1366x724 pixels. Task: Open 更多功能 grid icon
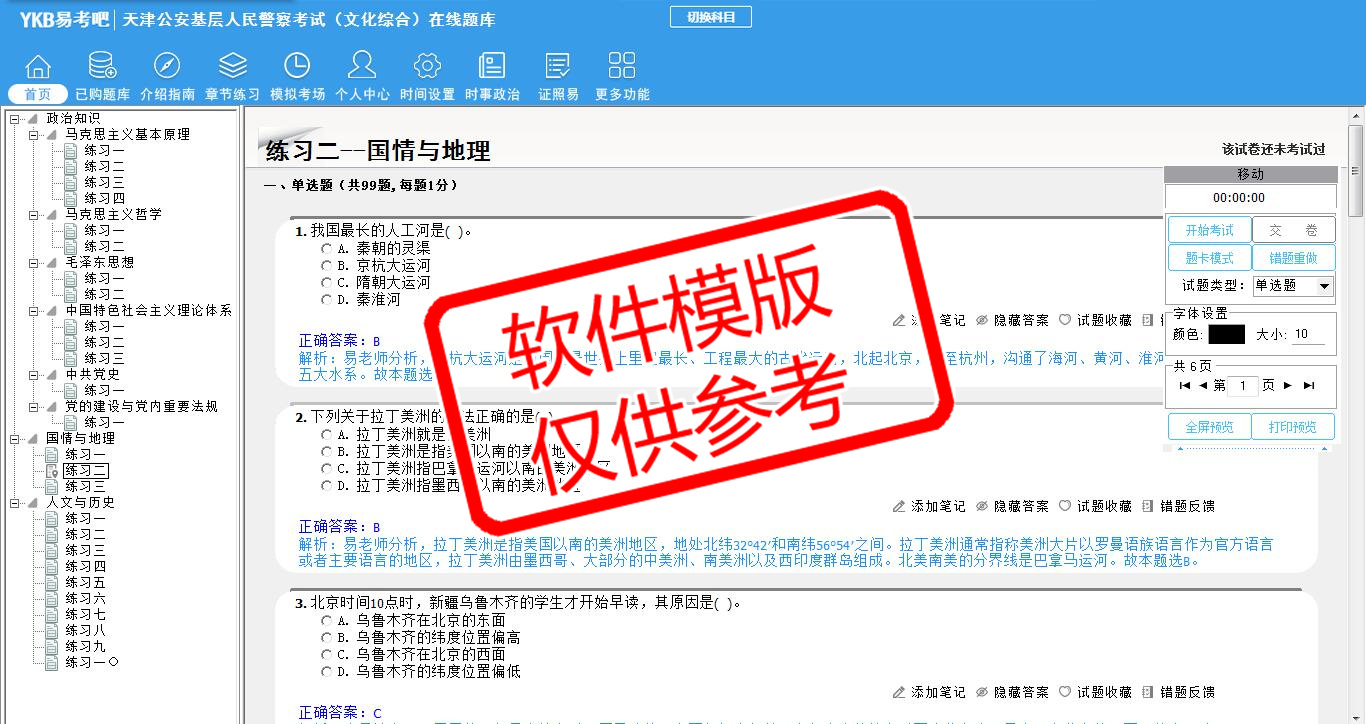click(x=622, y=66)
